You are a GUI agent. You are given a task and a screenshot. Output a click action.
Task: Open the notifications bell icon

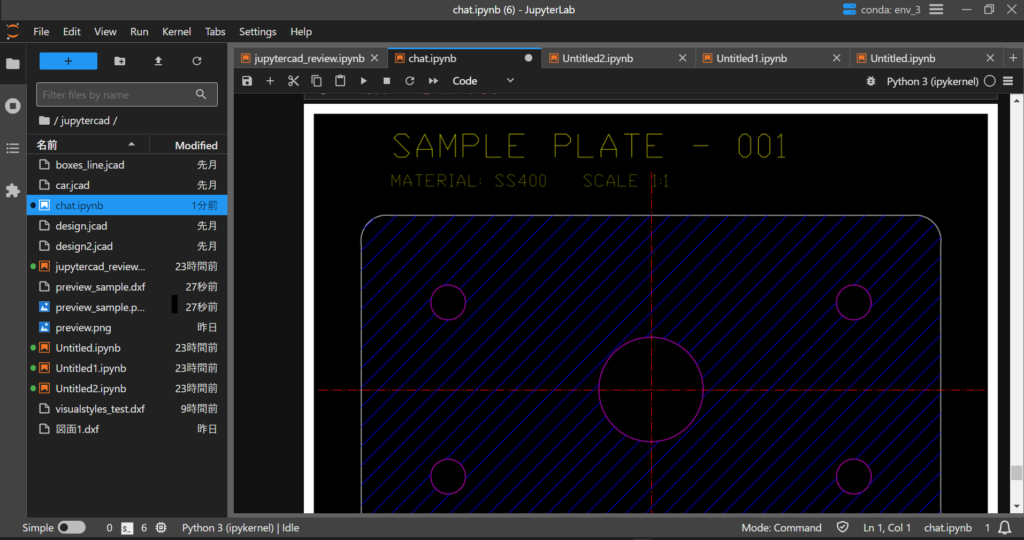coord(1005,528)
